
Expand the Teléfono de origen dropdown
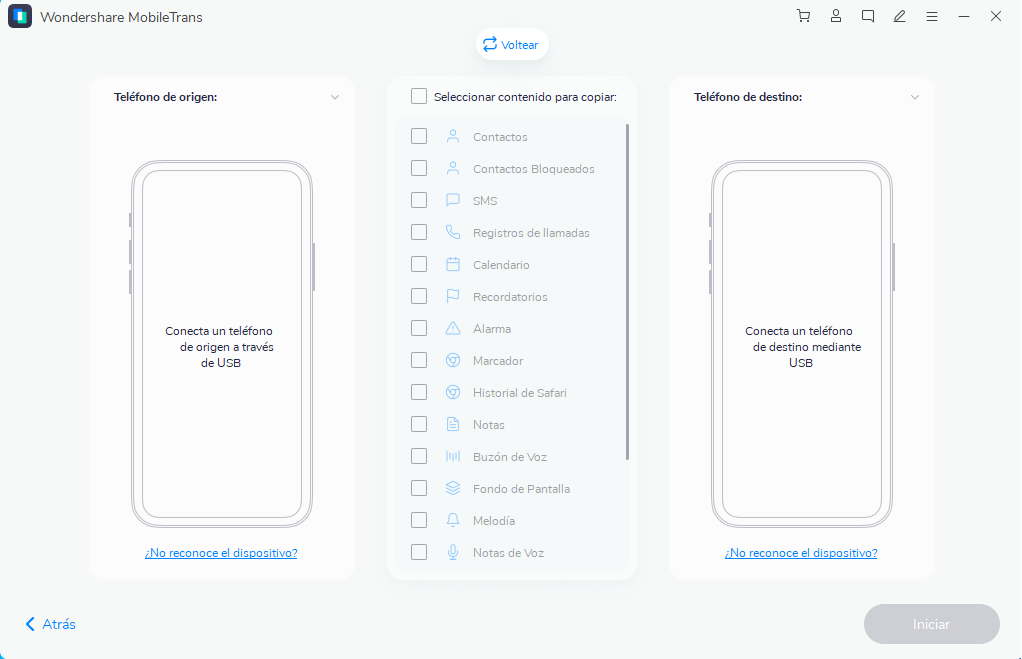coord(335,97)
